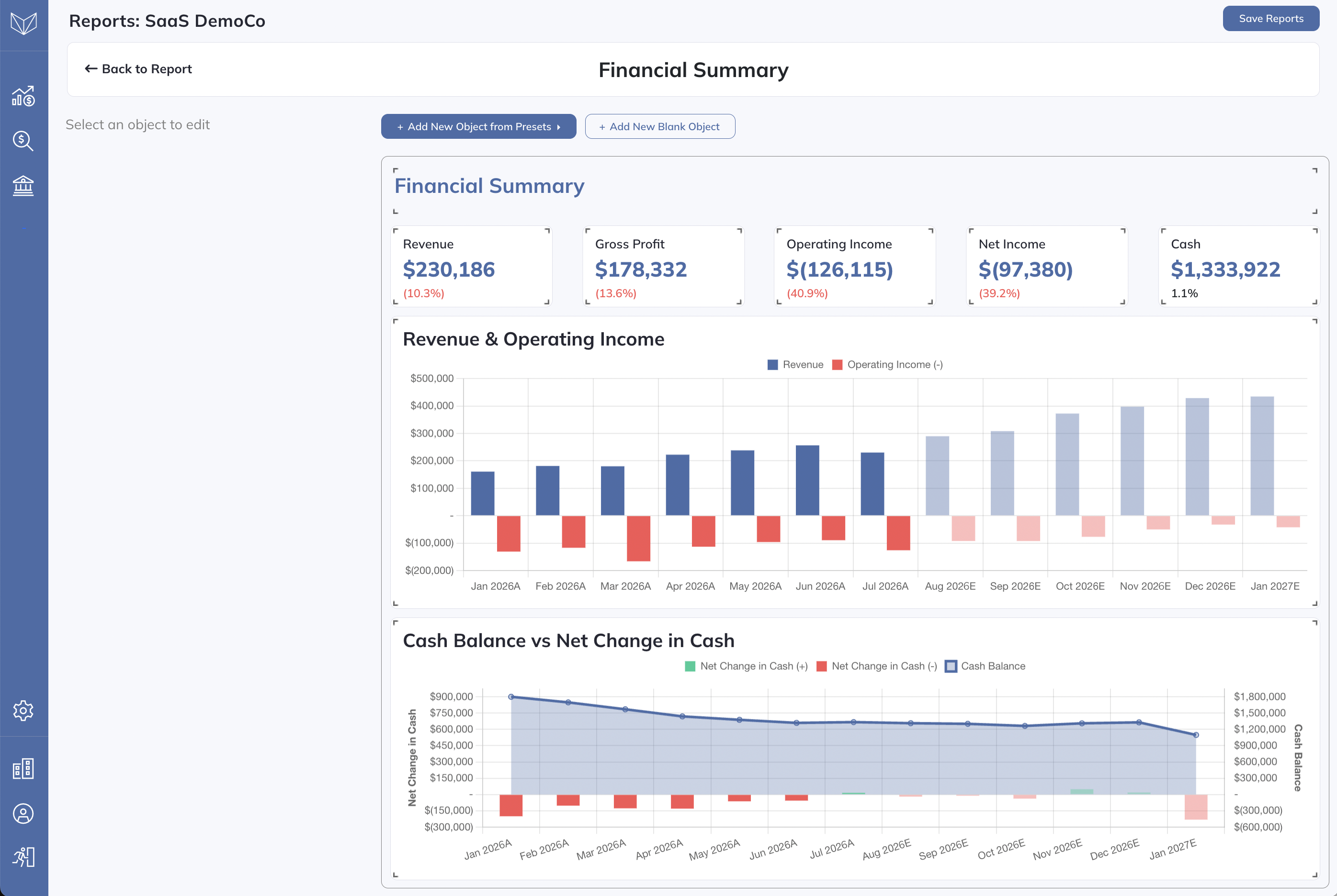
Task: Click the (10.3%) revenue change
Action: coord(424,293)
